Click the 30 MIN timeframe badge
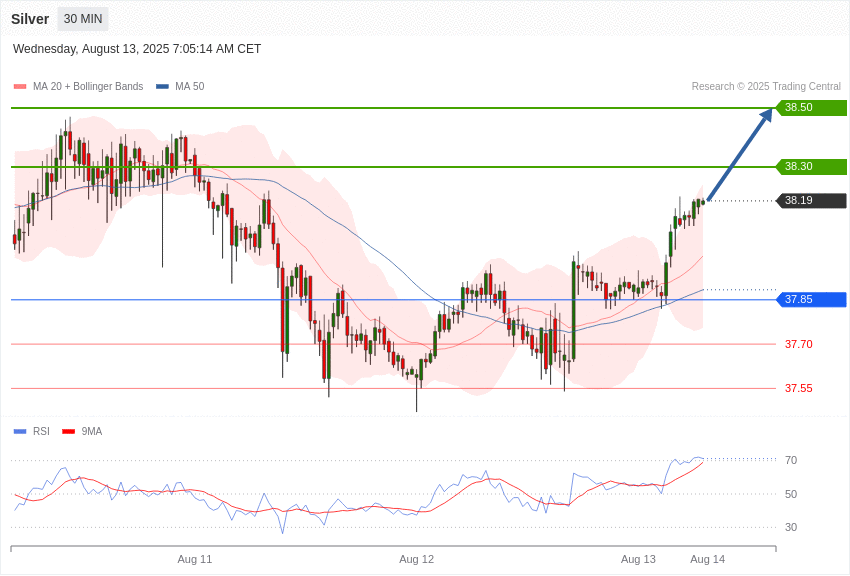 (x=83, y=19)
